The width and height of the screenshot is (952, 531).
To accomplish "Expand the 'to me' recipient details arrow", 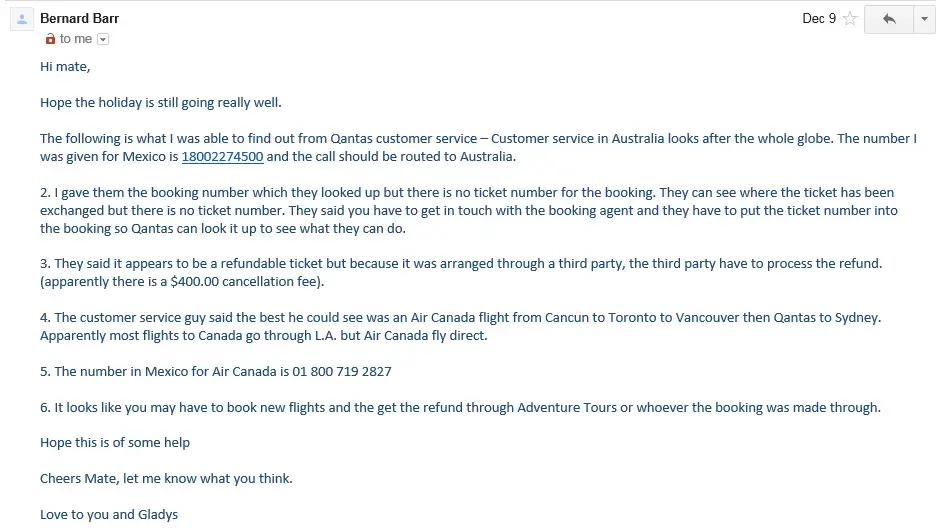I will tap(103, 40).
